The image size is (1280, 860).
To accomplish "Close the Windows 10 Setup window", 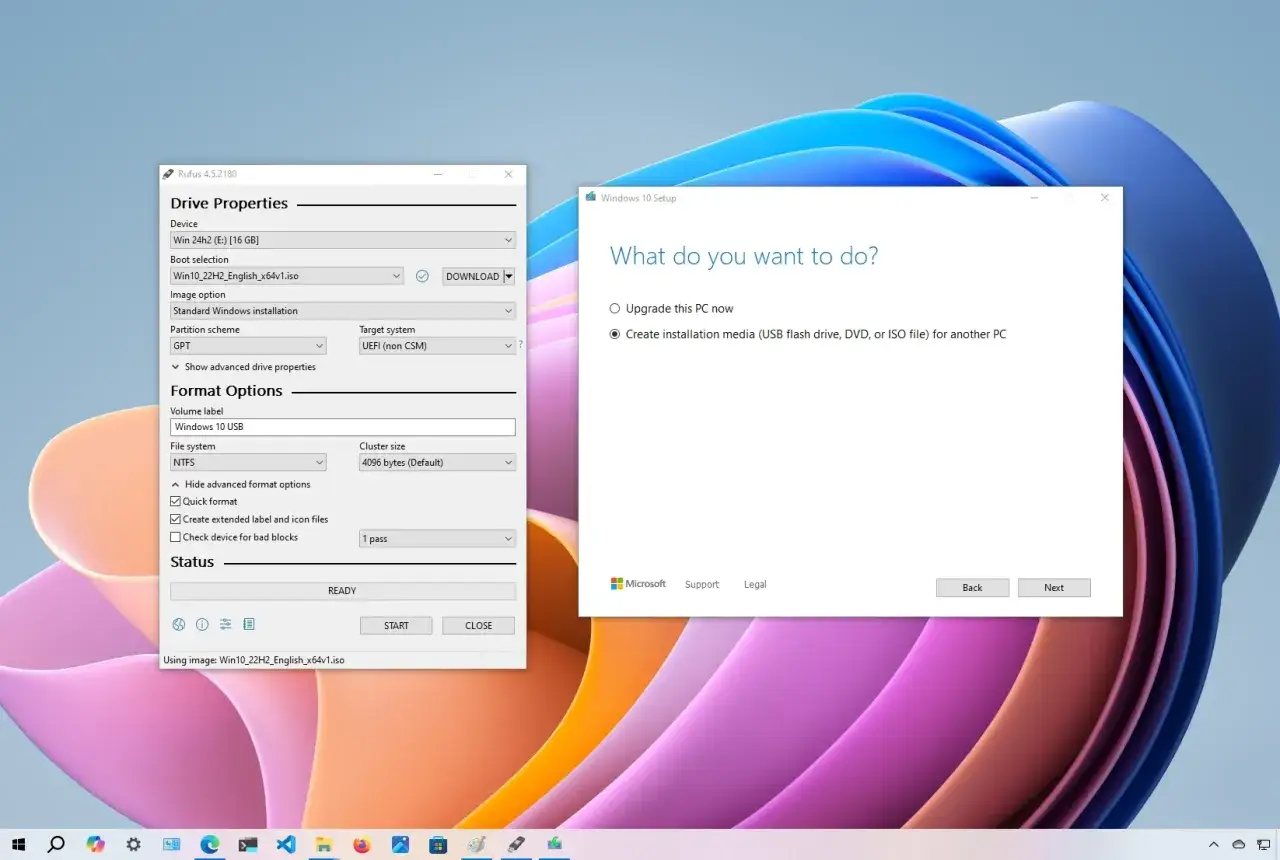I will tap(1104, 198).
